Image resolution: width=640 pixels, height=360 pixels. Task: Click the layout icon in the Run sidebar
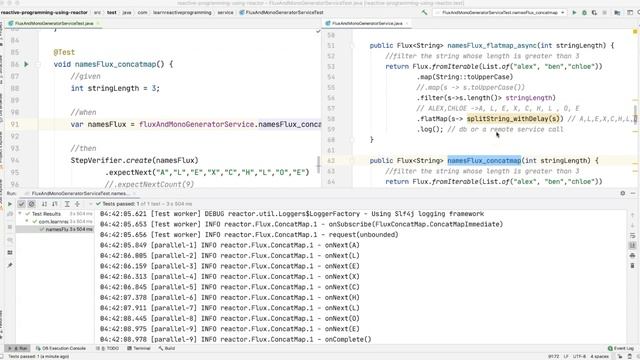point(10,253)
